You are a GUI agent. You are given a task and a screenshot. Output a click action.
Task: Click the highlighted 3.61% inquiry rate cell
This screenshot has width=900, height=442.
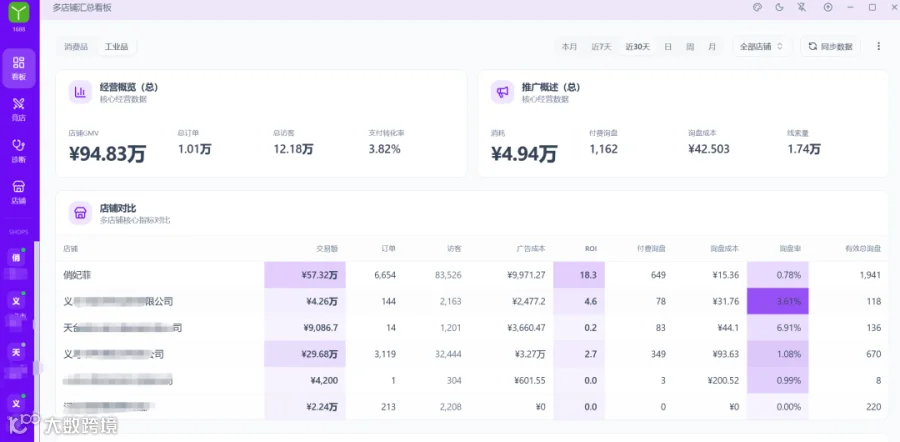point(777,301)
